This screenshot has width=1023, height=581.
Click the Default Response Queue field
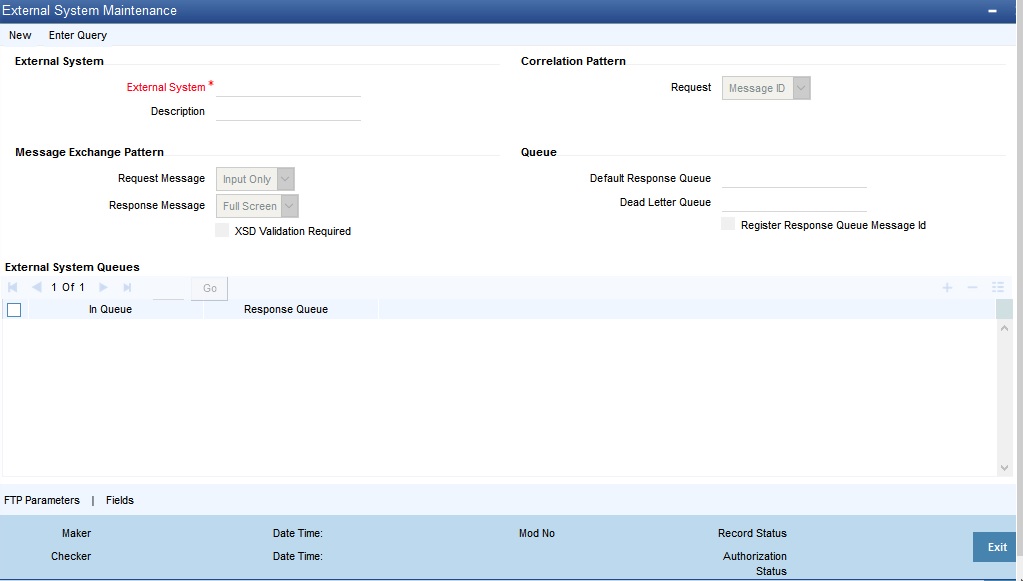pos(794,178)
